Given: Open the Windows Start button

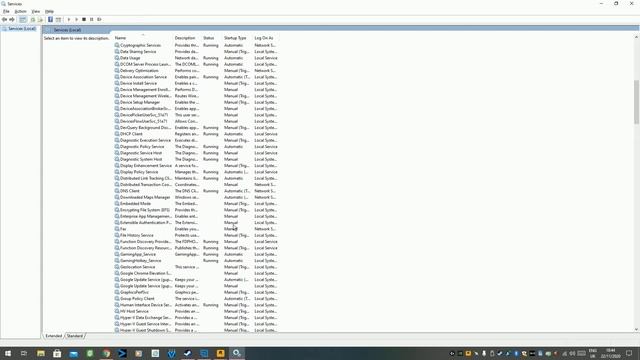Looking at the screenshot, I should point(8,353).
